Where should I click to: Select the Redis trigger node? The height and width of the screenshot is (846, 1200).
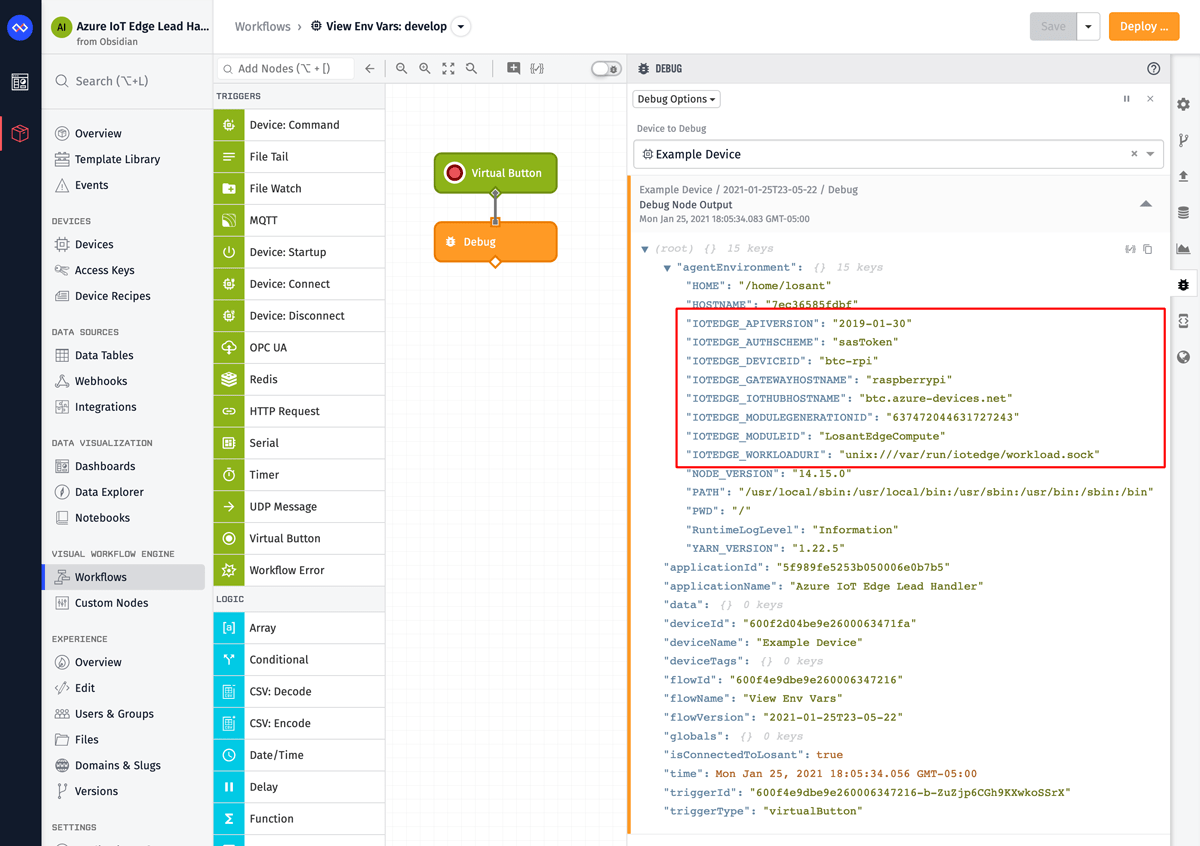(x=299, y=379)
